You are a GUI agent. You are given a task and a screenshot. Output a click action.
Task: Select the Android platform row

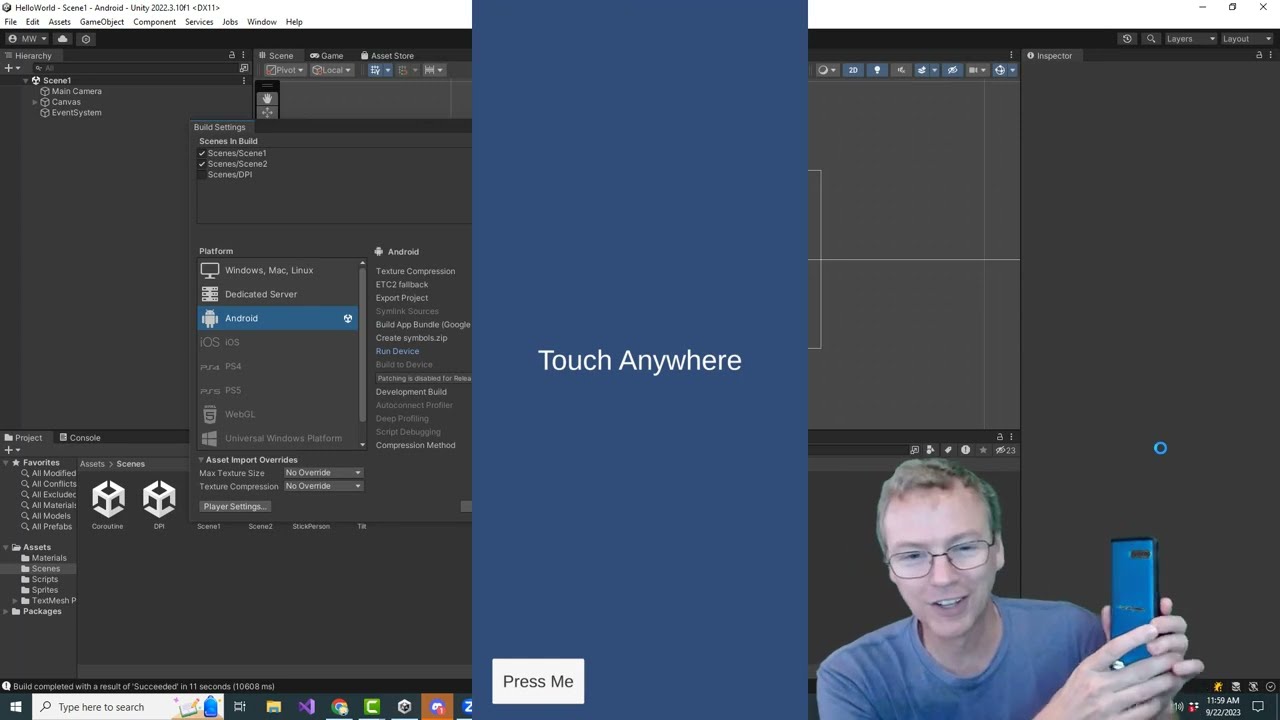click(x=277, y=318)
